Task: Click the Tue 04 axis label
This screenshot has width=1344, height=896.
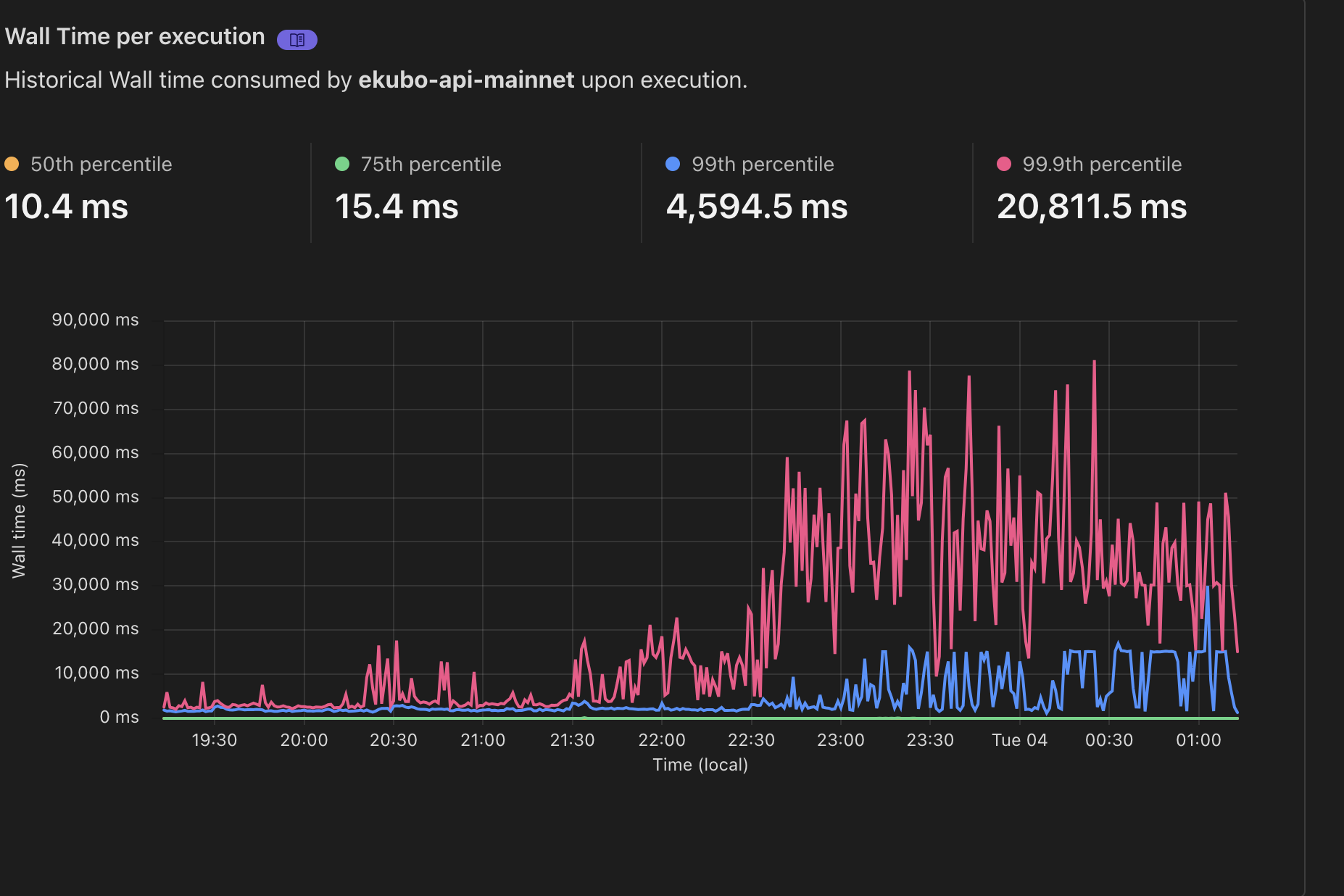Action: point(1019,740)
